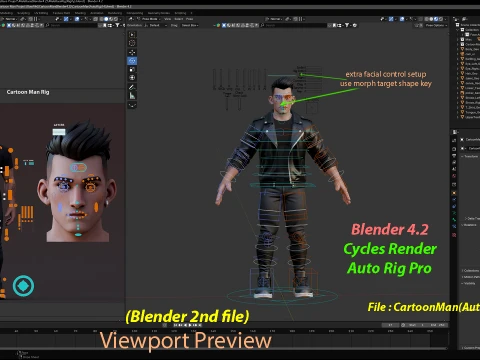Open the Render properties tab

454,149
